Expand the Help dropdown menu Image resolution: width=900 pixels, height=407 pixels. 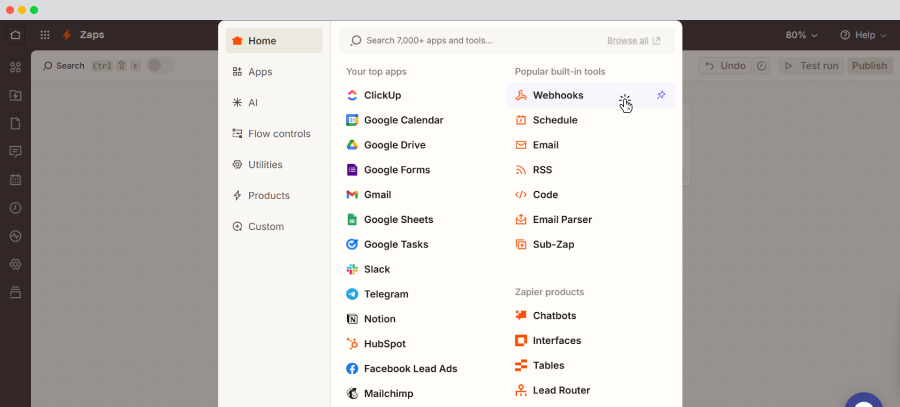tap(863, 35)
